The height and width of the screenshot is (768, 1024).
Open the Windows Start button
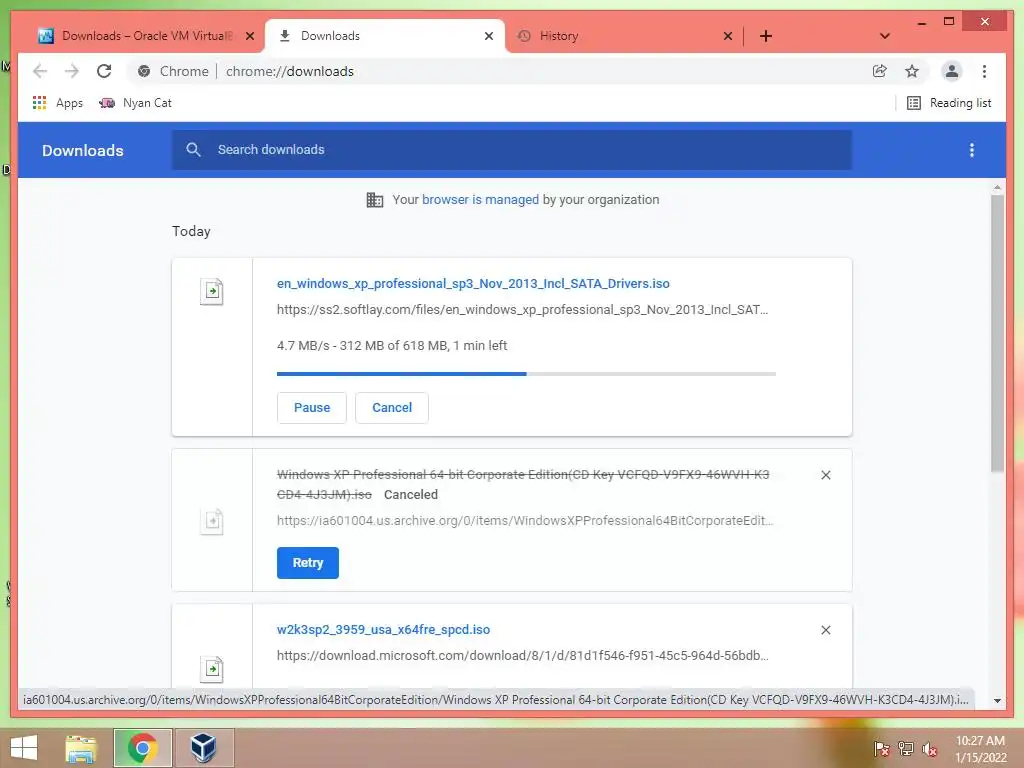pyautogui.click(x=24, y=748)
